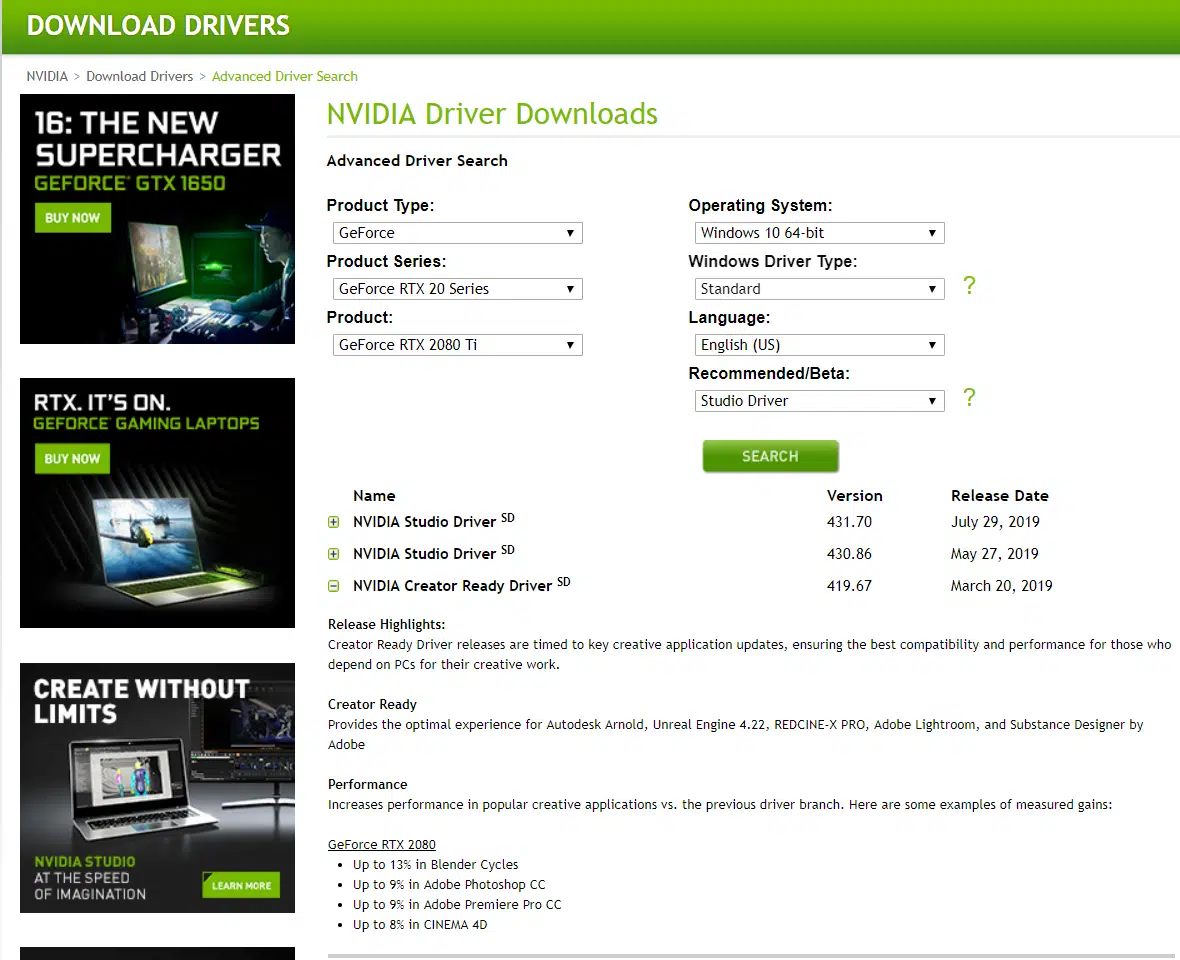Open the GeForce RTX 2080 link
This screenshot has height=960, width=1180.
click(x=381, y=844)
